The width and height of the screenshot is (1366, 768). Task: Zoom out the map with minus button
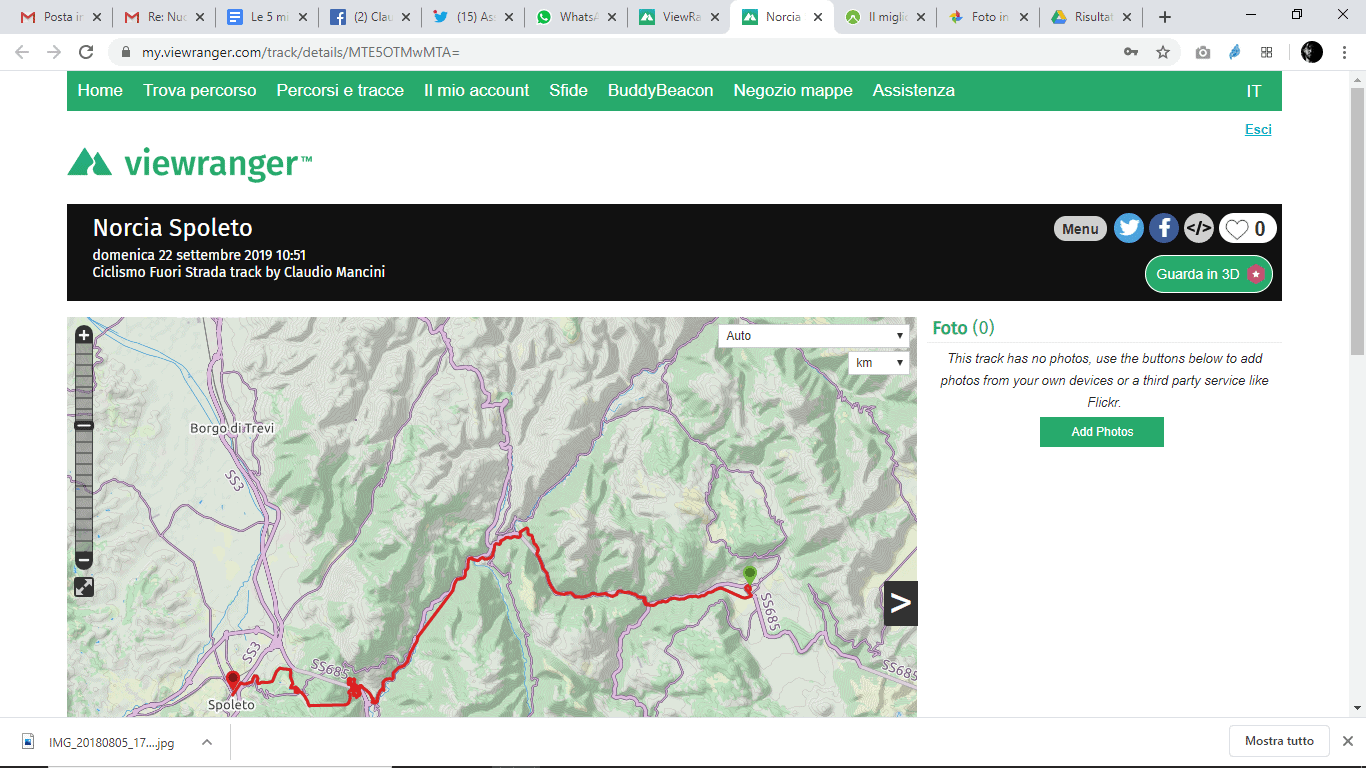click(84, 560)
